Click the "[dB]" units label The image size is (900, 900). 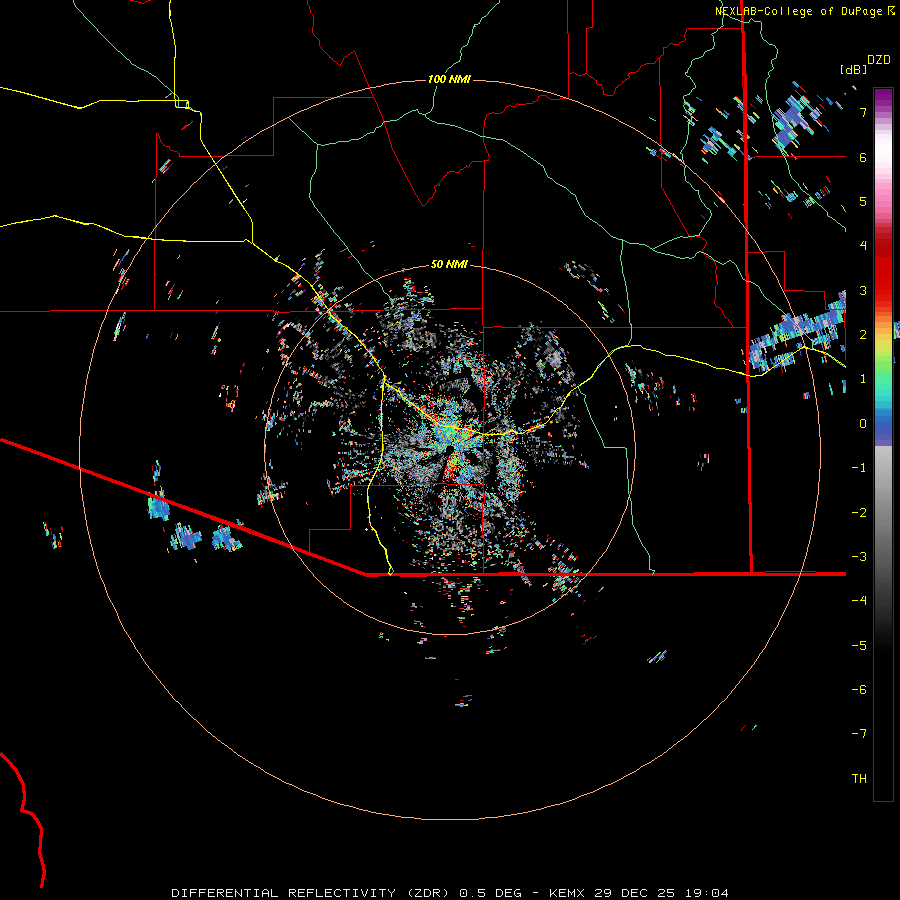(x=853, y=69)
